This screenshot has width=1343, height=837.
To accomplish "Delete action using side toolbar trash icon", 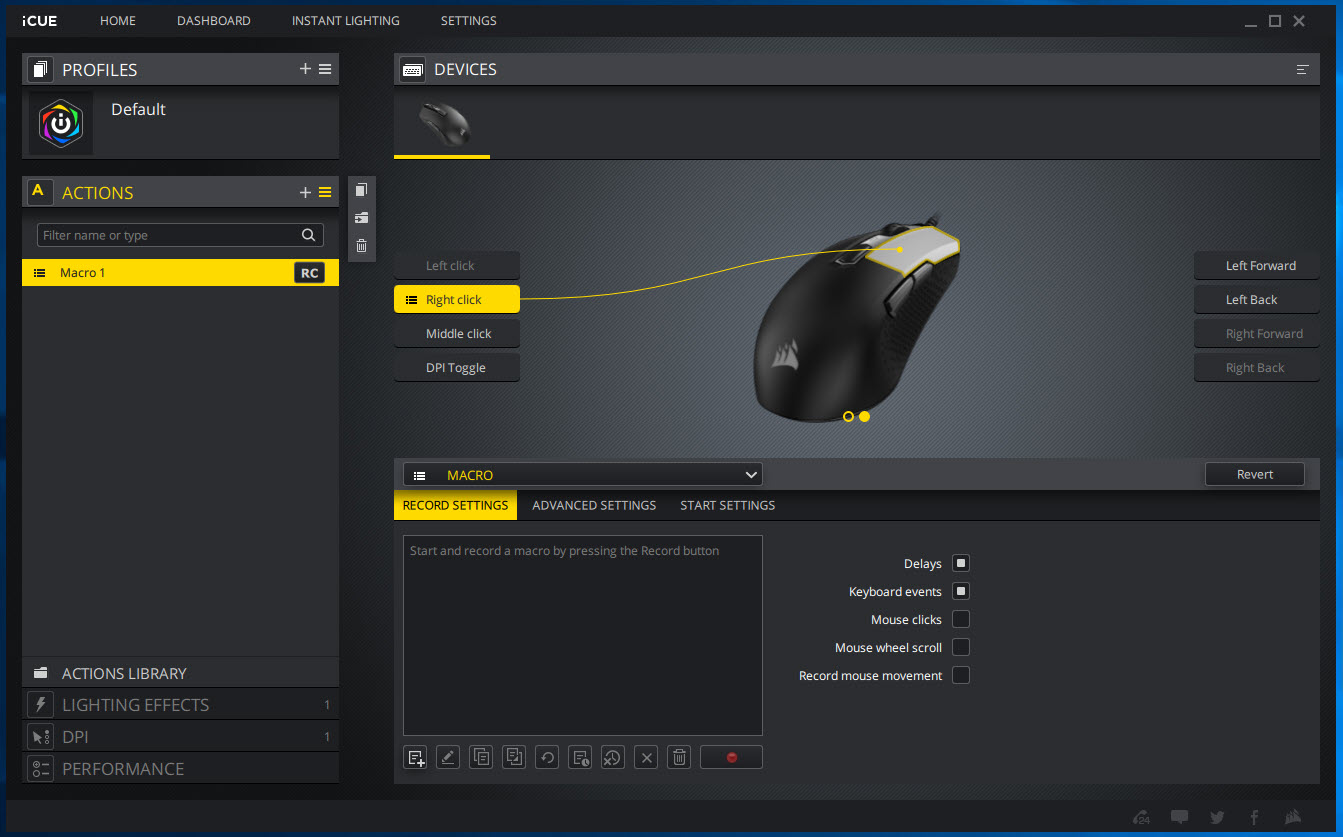I will 361,246.
